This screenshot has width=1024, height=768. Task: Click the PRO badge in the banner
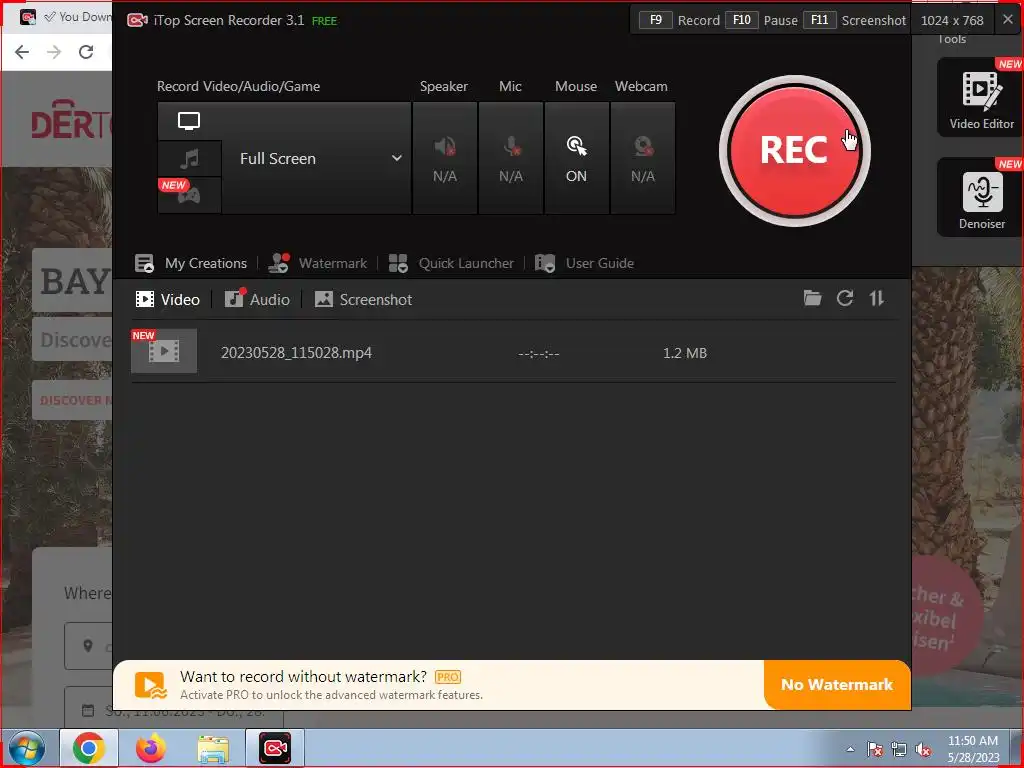(448, 677)
